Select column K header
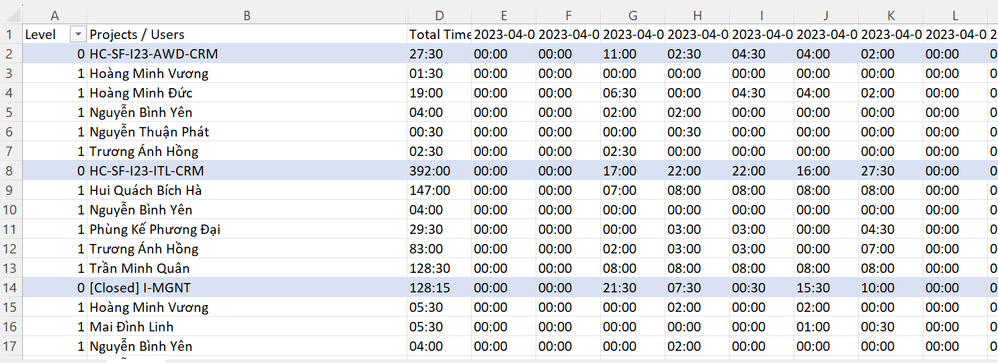Image resolution: width=998 pixels, height=363 pixels. click(891, 14)
